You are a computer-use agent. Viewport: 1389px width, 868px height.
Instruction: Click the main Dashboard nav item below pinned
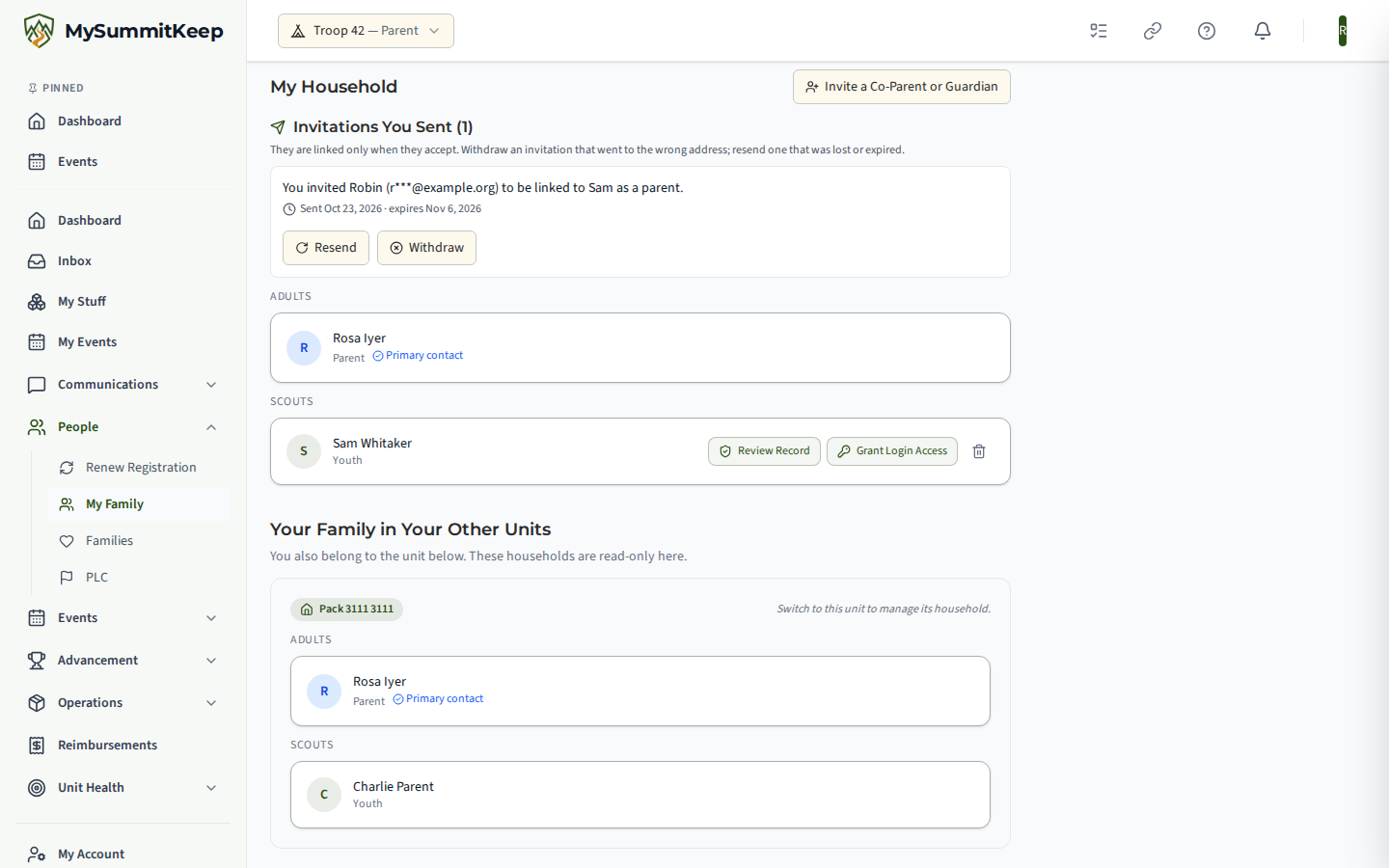click(x=123, y=221)
